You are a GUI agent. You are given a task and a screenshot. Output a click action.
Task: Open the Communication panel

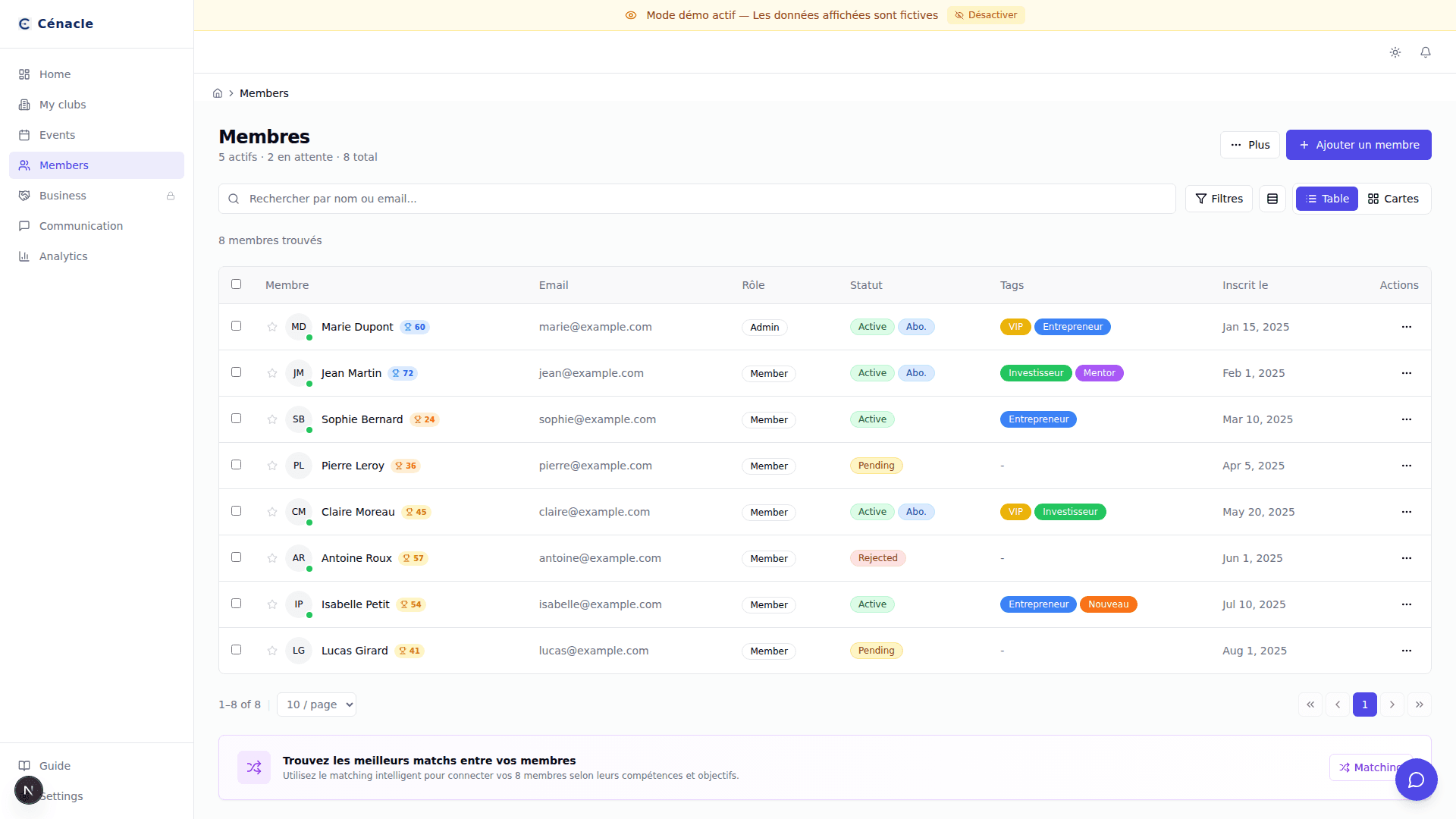80,226
